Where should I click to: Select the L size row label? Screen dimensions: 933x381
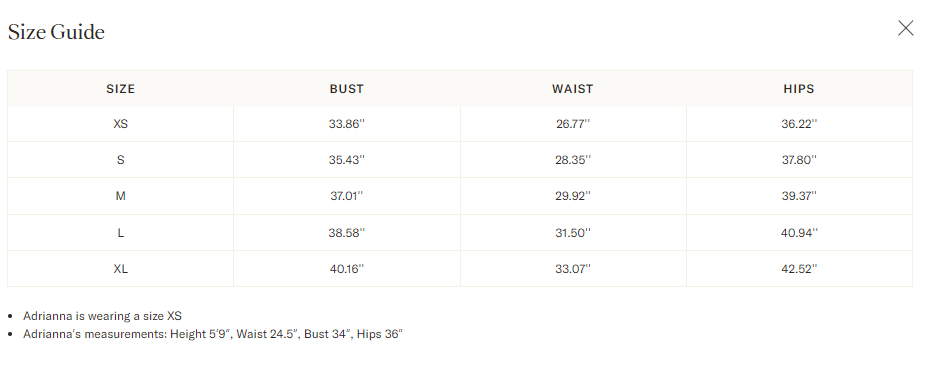(120, 233)
